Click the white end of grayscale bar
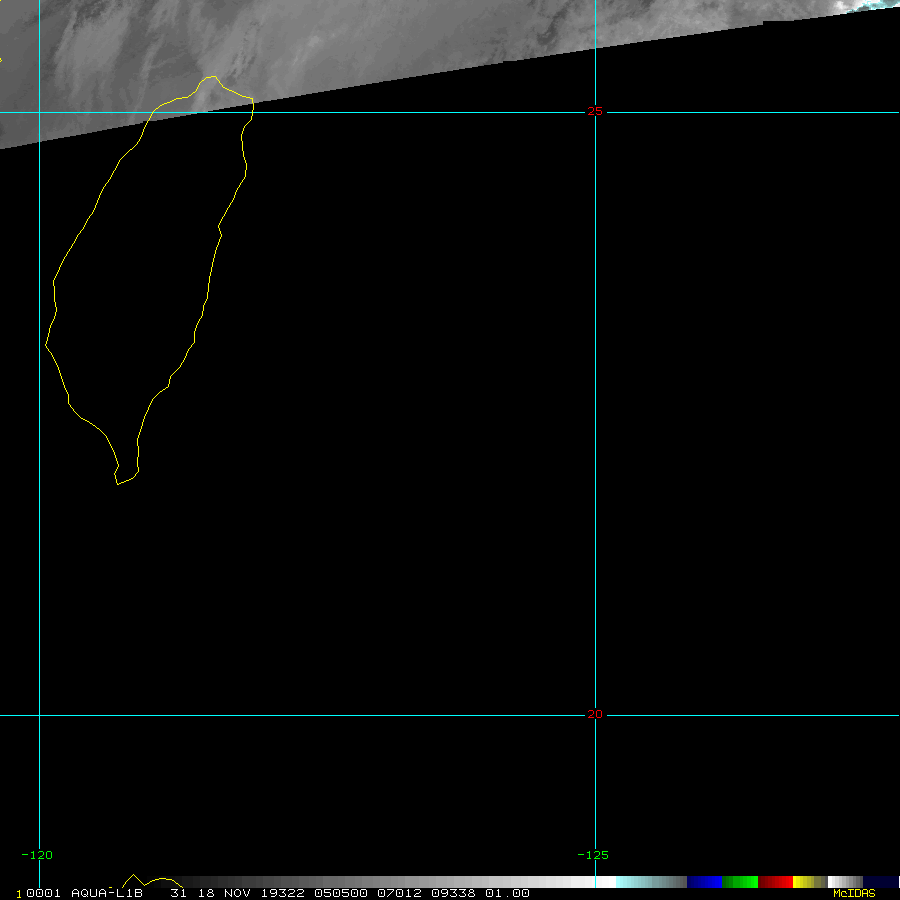Viewport: 900px width, 900px height. [x=600, y=882]
